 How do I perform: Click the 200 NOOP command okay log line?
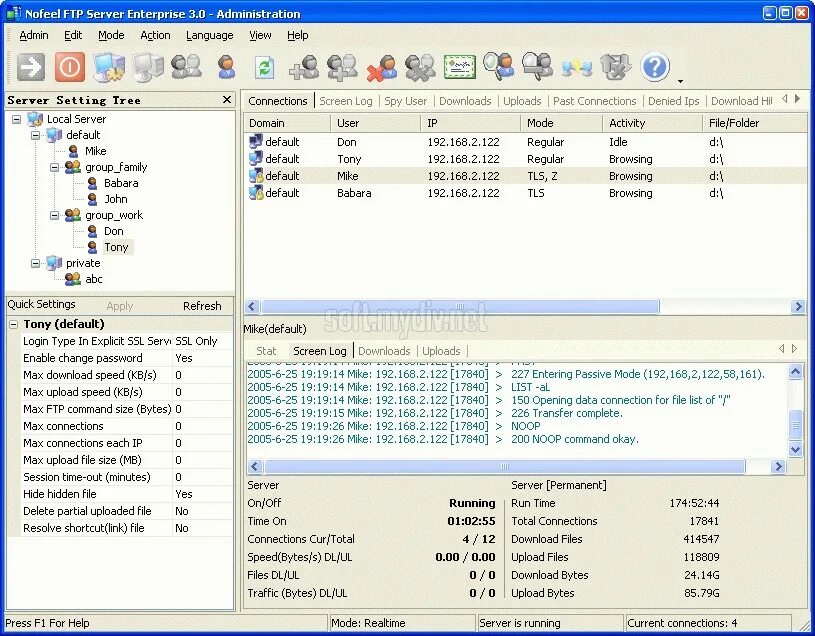(443, 440)
